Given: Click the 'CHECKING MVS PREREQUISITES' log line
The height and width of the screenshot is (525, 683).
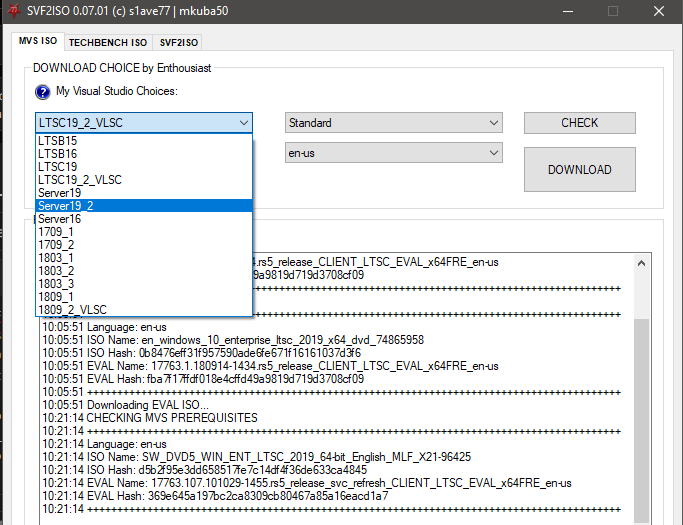Looking at the screenshot, I should tap(150, 418).
